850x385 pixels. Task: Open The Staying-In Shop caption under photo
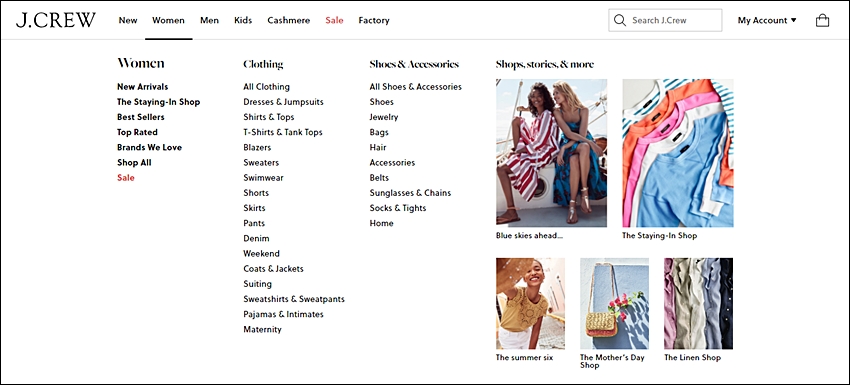point(659,236)
